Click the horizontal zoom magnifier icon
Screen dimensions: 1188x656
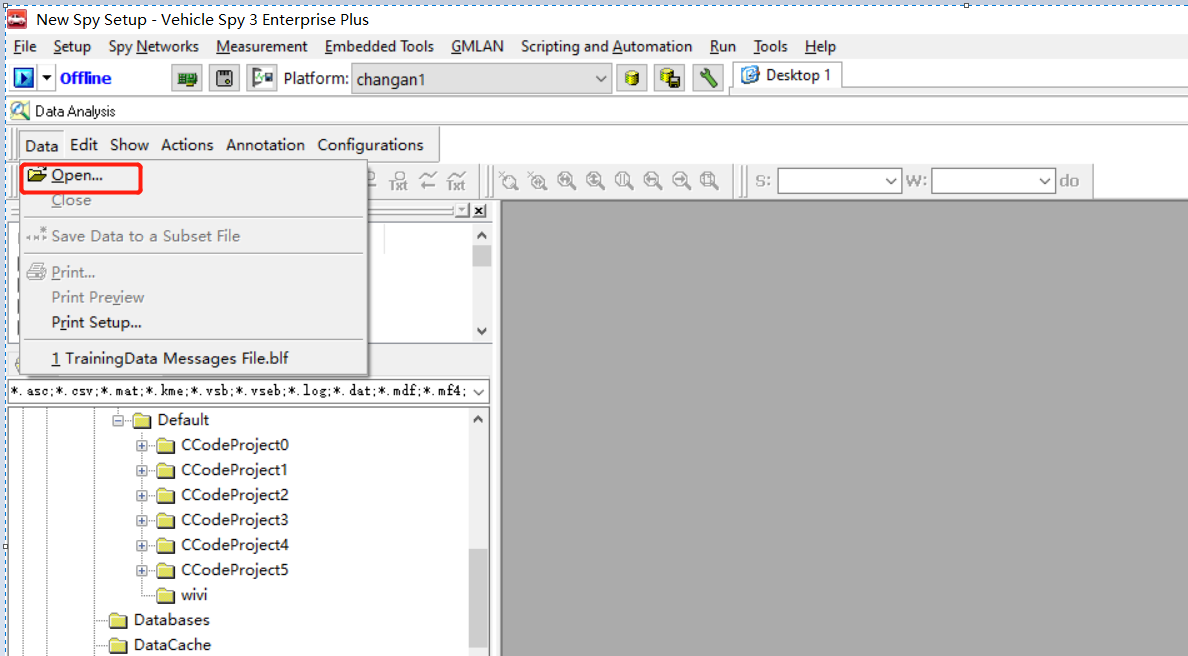pyautogui.click(x=566, y=180)
